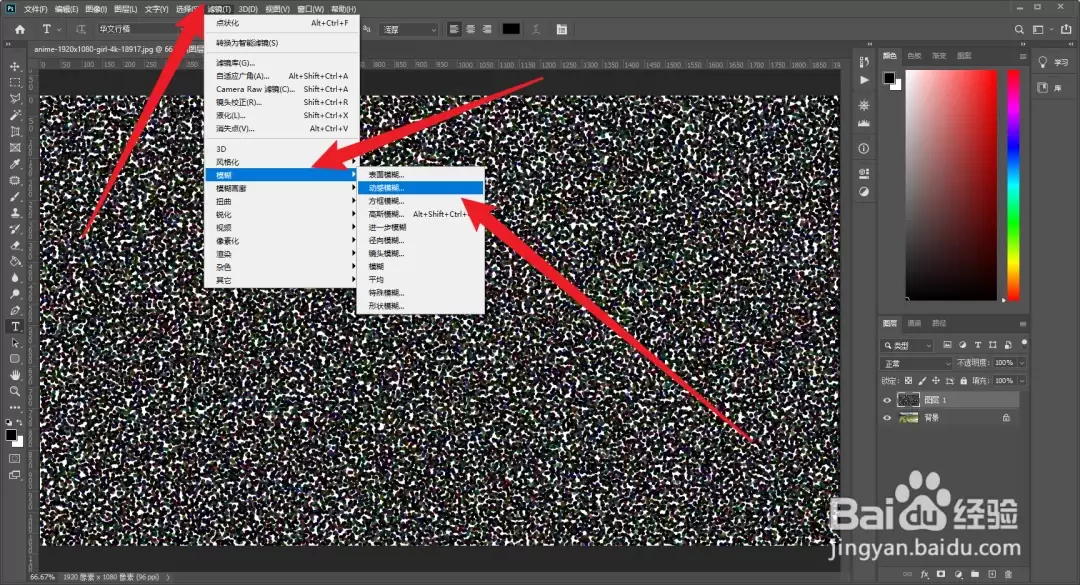Toggle type layer filter

click(x=977, y=345)
